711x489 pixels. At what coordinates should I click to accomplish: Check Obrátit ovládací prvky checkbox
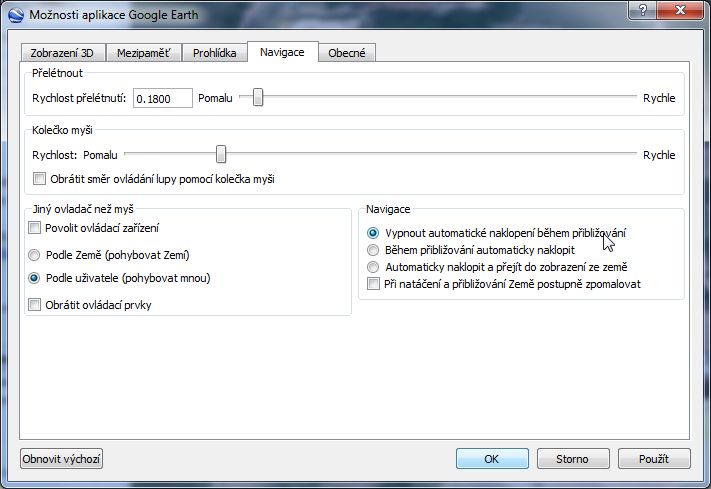[34, 304]
